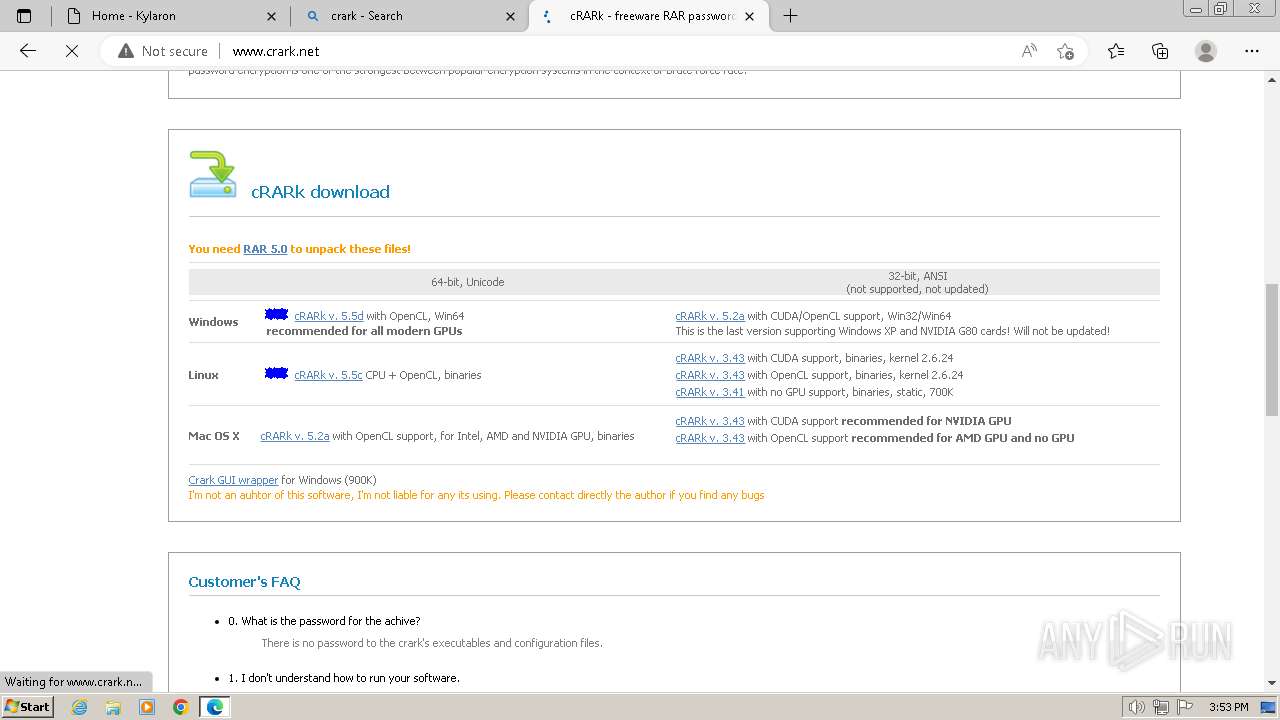Click the "Linux" row label
This screenshot has height=720, width=1280.
(x=203, y=375)
